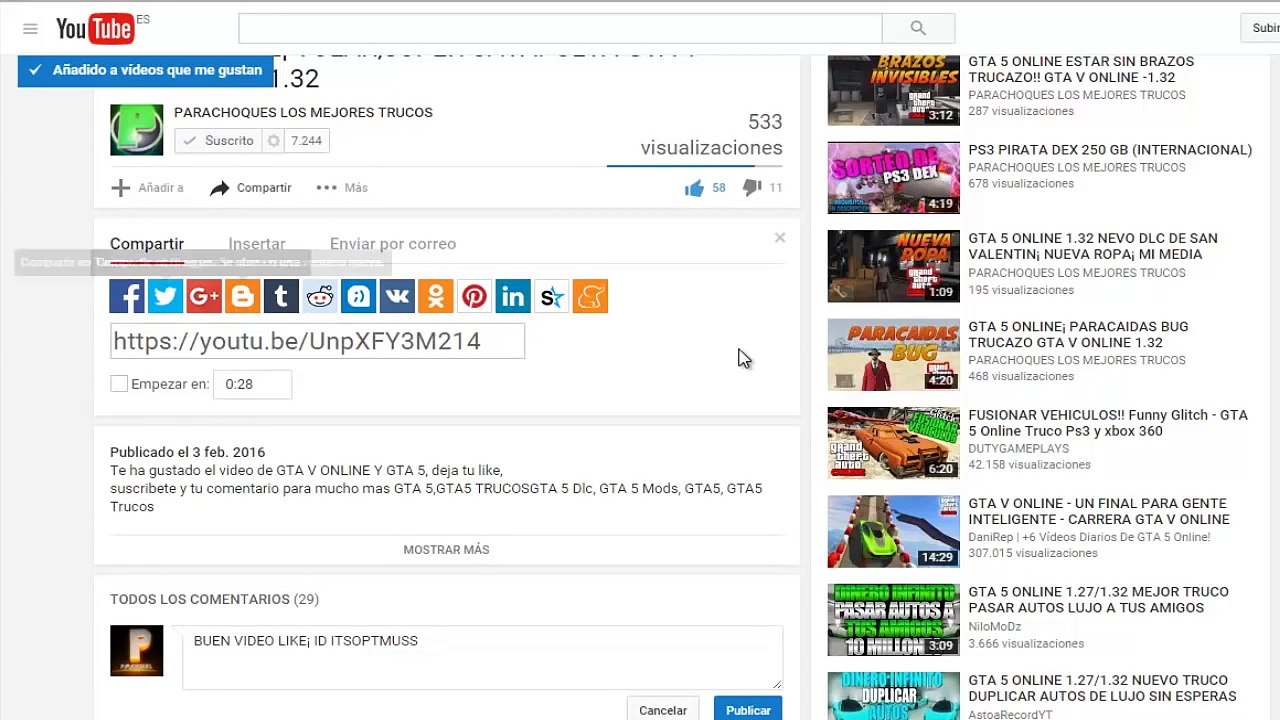Share the video on Blogger

coord(242,296)
